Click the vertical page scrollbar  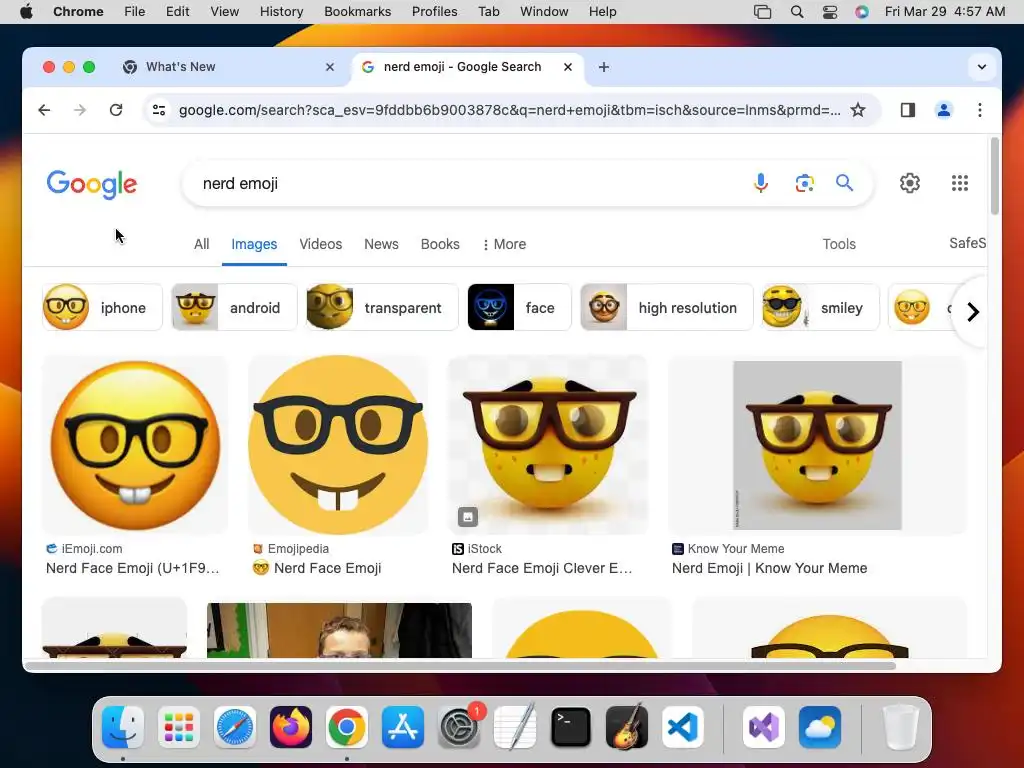[x=995, y=176]
